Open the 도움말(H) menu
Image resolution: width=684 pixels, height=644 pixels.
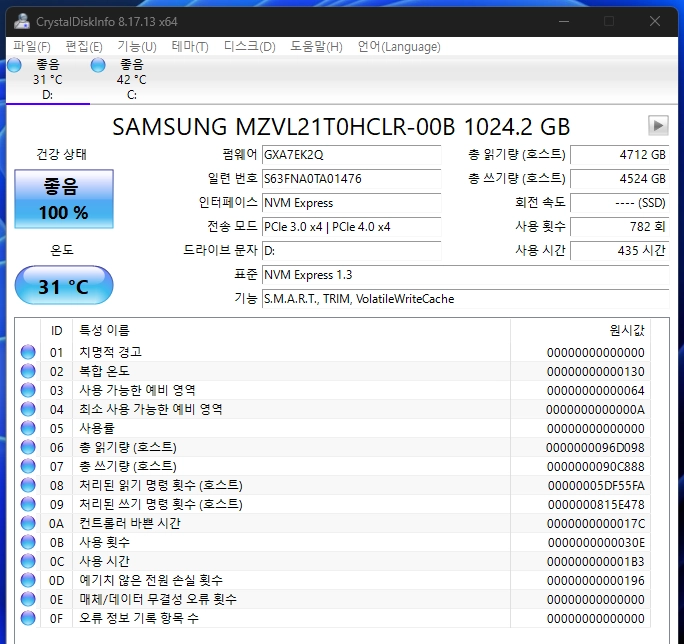point(316,46)
